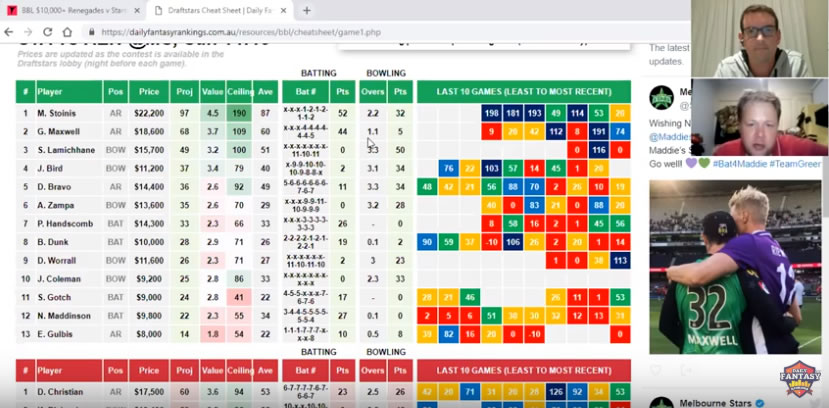This screenshot has width=829, height=408.
Task: Click price $18,600 for Maxwell
Action: tap(149, 132)
